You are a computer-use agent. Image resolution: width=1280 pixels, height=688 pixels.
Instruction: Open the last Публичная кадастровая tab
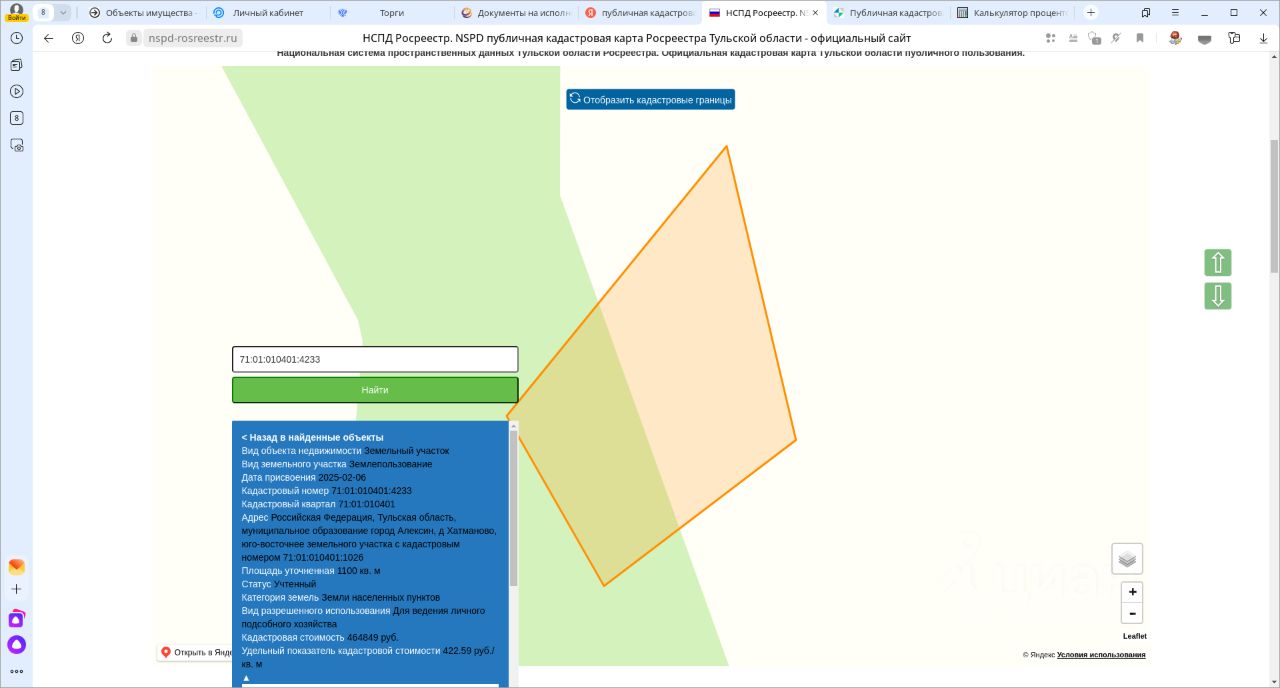pyautogui.click(x=888, y=13)
